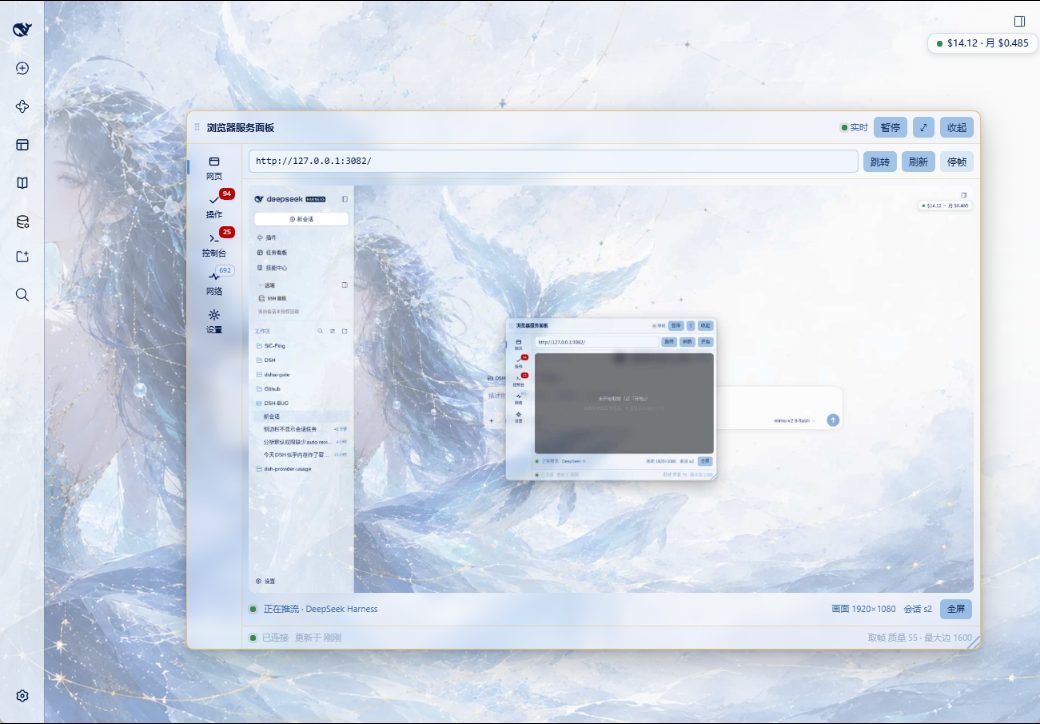Click the resize grip at panel bottom-right corner
This screenshot has width=1040, height=724.
coord(973,641)
